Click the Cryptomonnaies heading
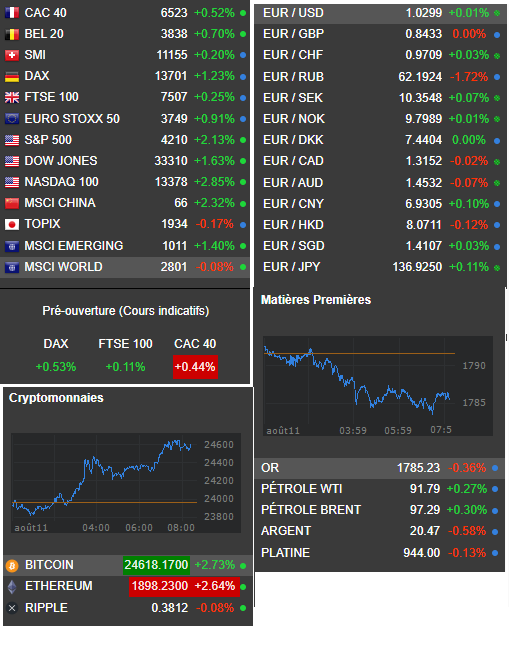 coord(56,398)
